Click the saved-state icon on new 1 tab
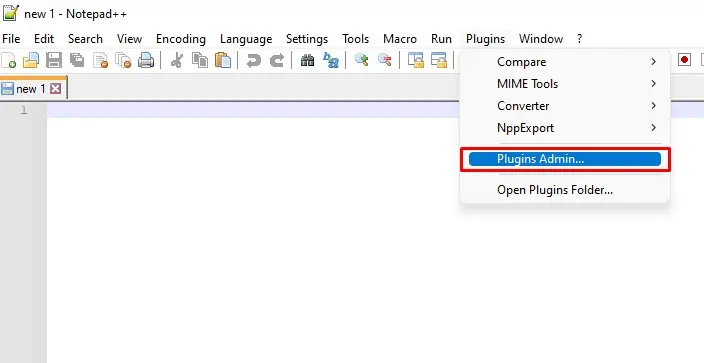Viewport: 704px width, 363px height. coord(7,89)
